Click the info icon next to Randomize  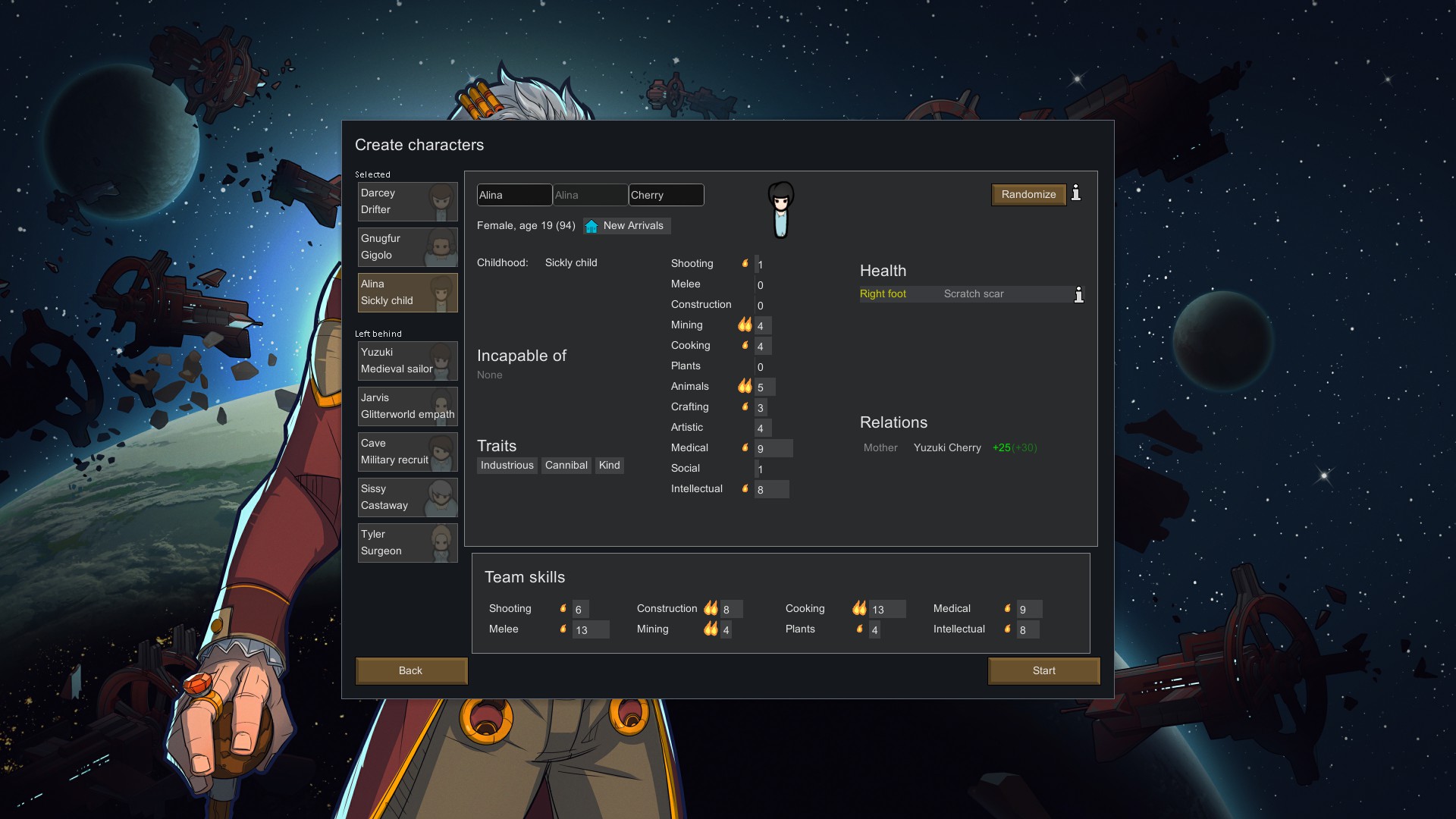click(1075, 194)
